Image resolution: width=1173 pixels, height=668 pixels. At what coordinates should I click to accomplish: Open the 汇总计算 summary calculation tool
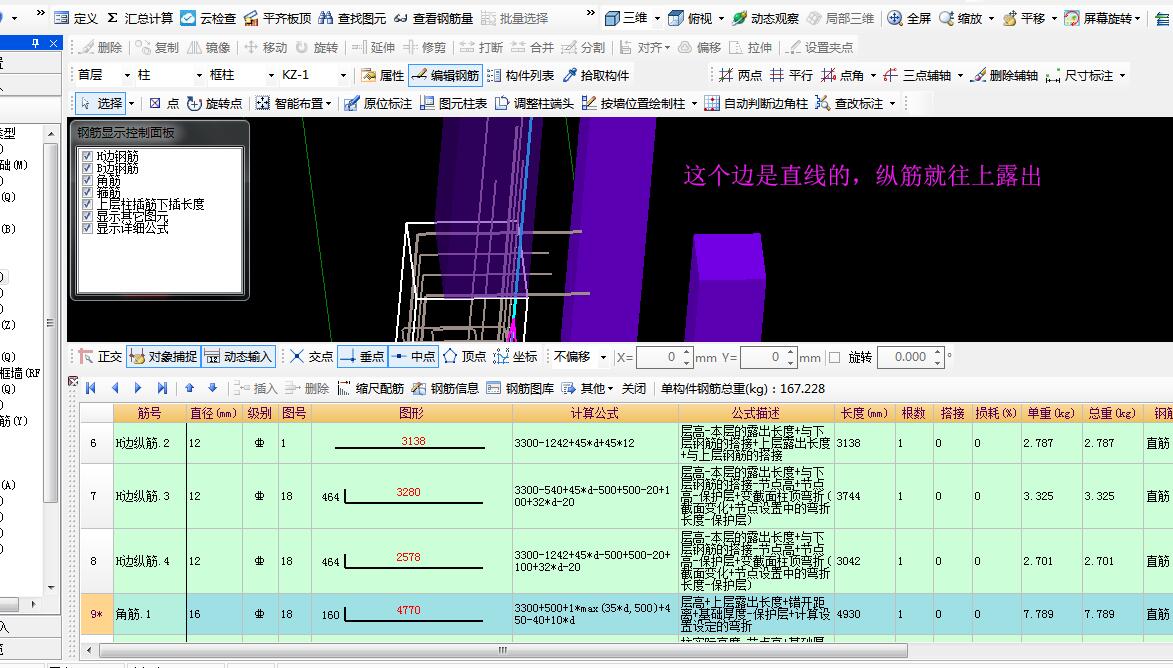[140, 18]
